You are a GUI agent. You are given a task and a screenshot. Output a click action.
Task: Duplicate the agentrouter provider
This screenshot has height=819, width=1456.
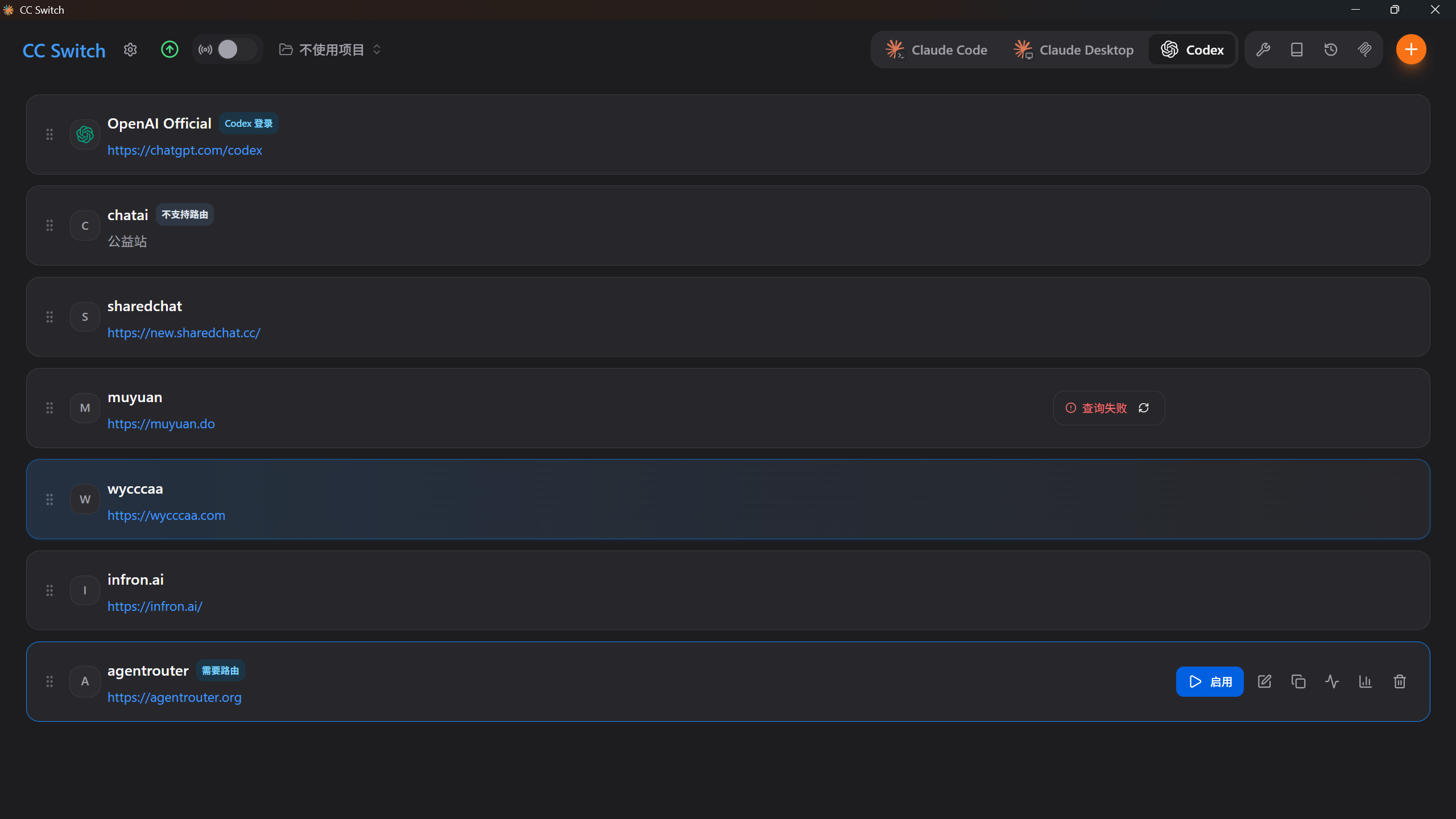(1298, 681)
